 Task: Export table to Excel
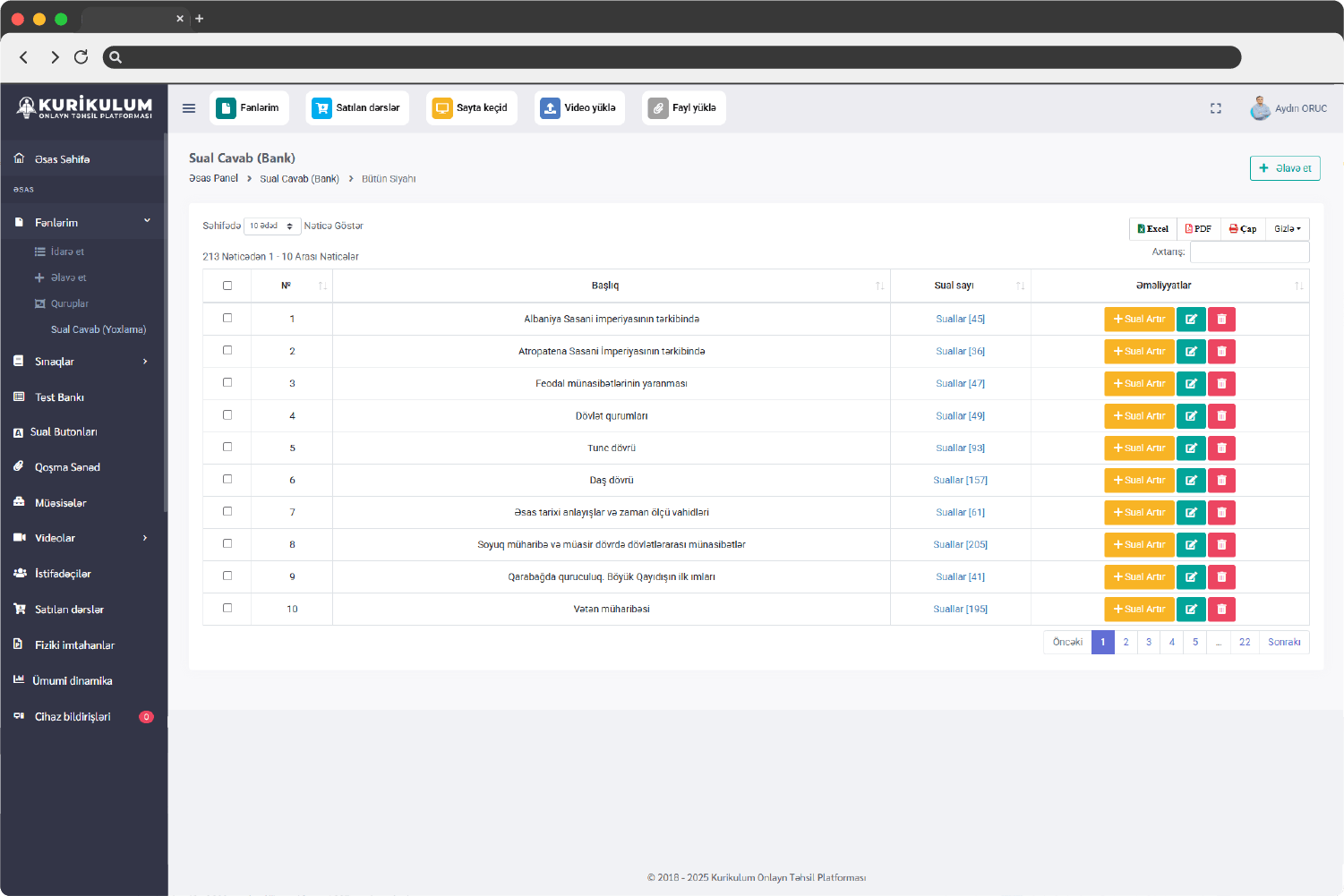point(1152,228)
